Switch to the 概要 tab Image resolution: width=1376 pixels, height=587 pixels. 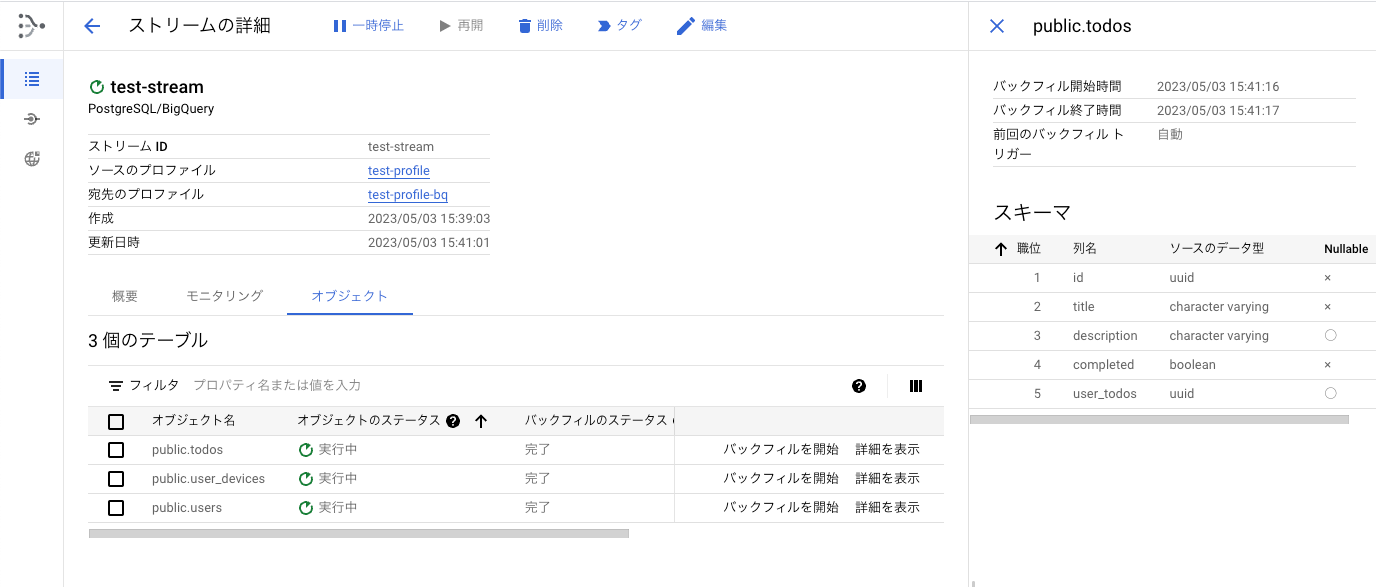(125, 296)
